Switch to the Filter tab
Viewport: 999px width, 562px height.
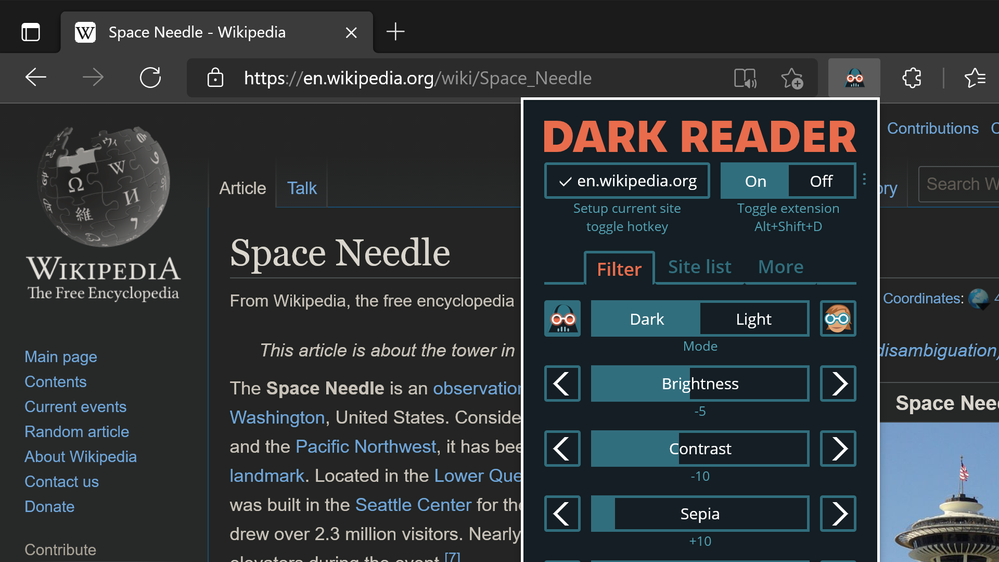pyautogui.click(x=619, y=268)
